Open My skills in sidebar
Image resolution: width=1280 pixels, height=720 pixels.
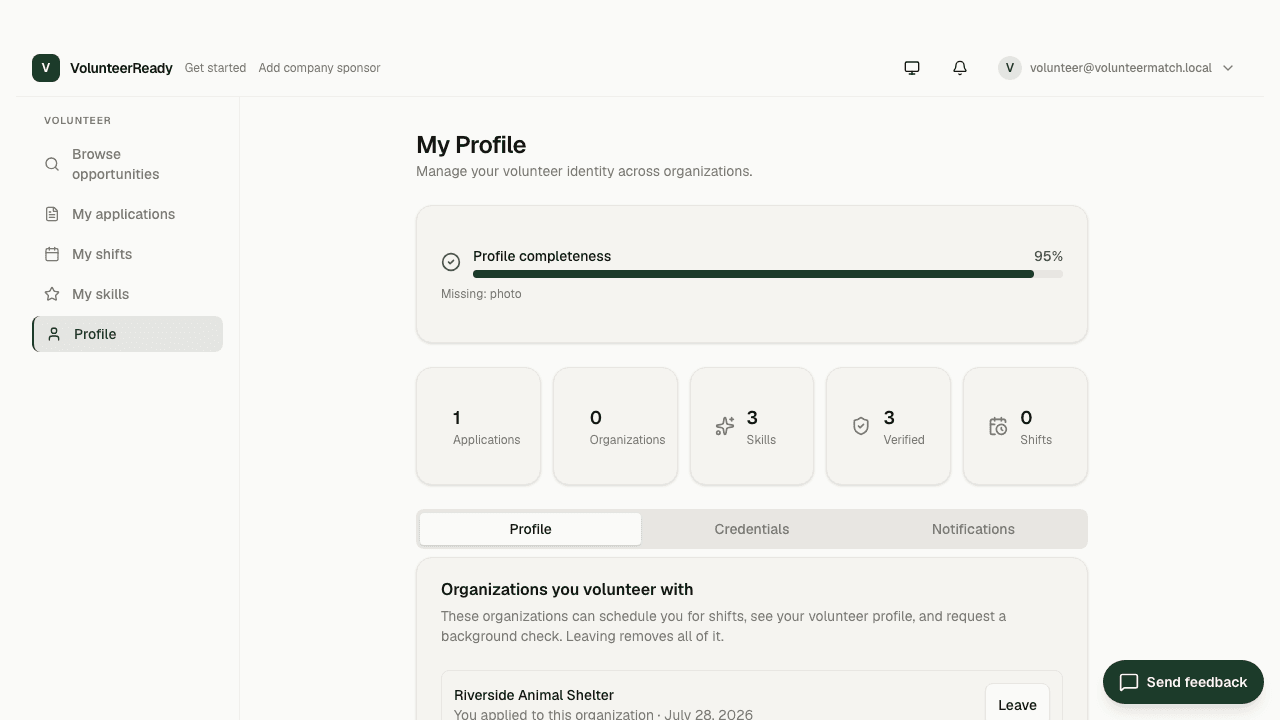pyautogui.click(x=127, y=294)
